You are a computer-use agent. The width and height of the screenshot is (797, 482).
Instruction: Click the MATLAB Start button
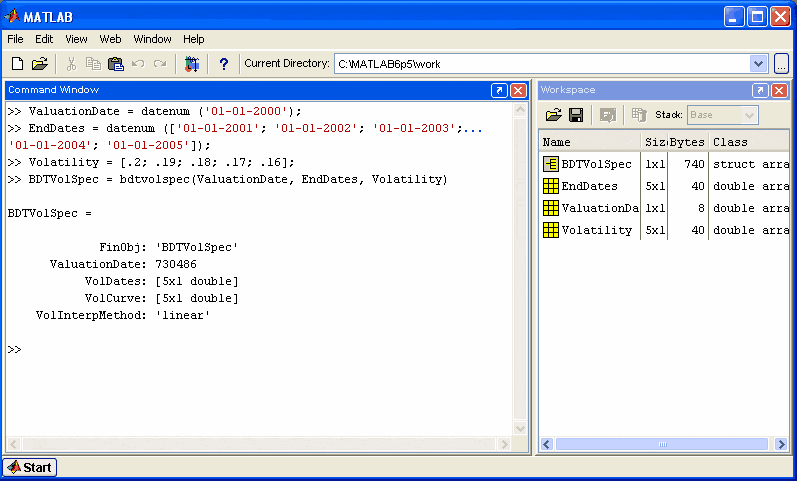[x=29, y=467]
